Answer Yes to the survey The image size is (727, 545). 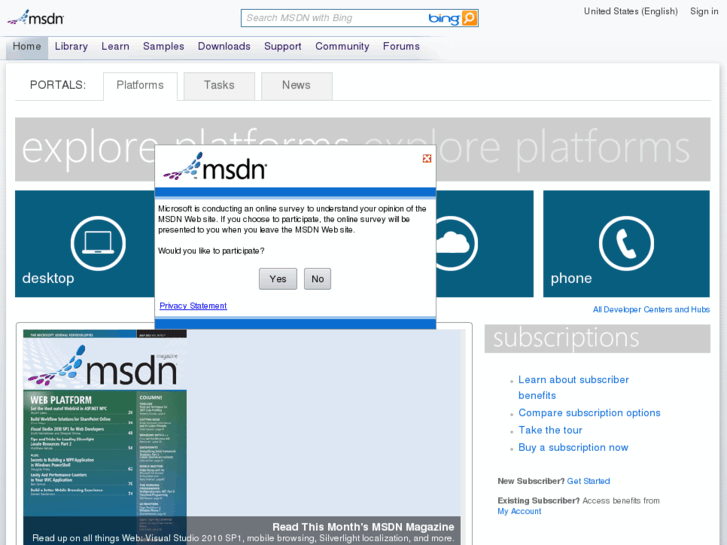pyautogui.click(x=278, y=279)
